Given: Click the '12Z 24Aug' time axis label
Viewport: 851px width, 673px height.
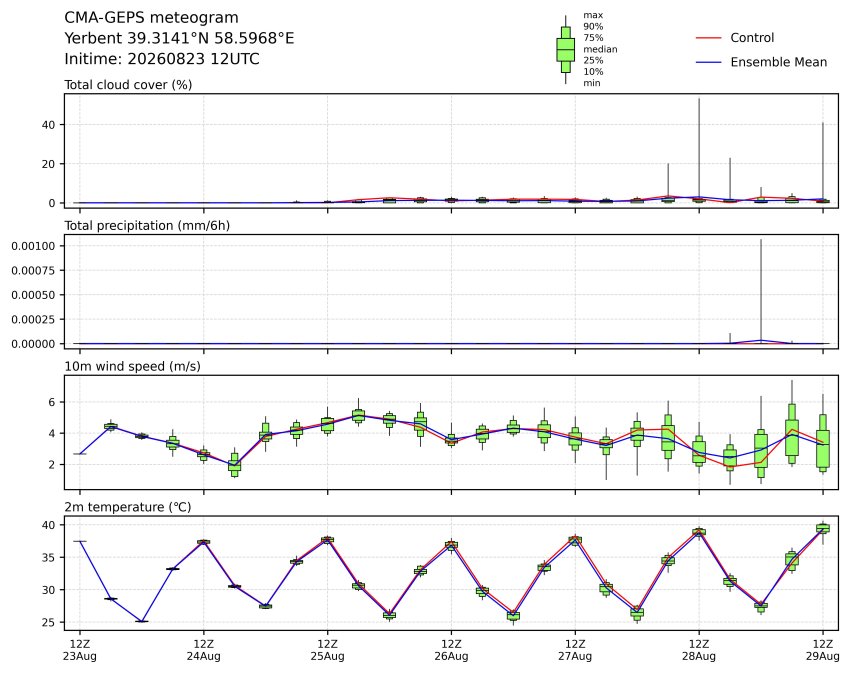Looking at the screenshot, I should [x=204, y=650].
